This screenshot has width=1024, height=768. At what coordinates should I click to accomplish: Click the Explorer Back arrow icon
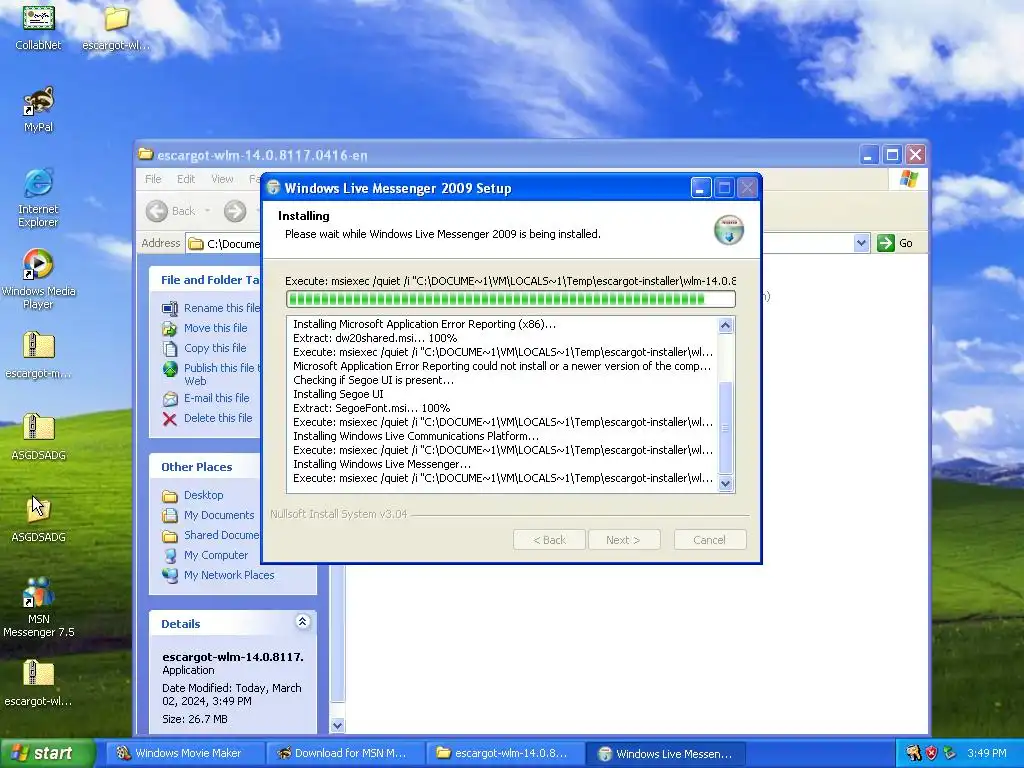click(x=157, y=211)
